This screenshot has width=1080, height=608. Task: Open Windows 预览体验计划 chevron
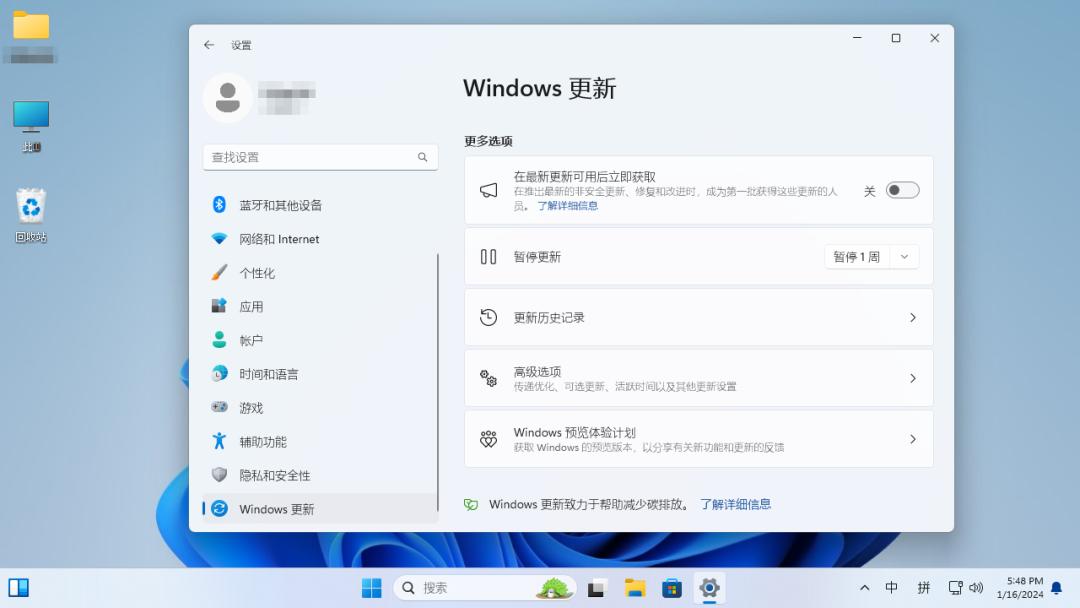(913, 439)
